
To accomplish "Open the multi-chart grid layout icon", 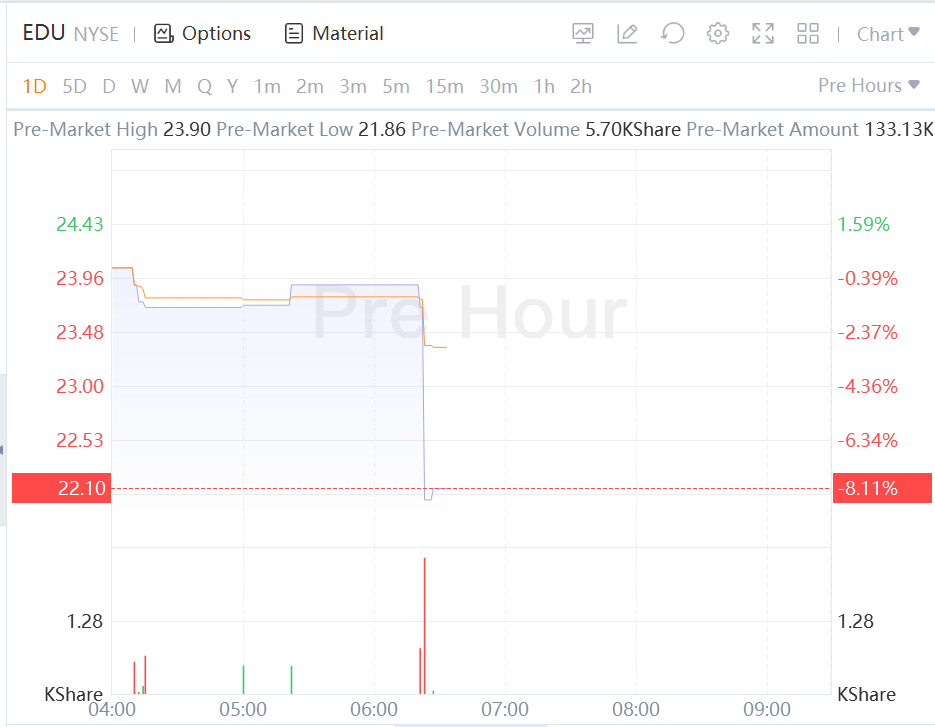I will [x=808, y=33].
